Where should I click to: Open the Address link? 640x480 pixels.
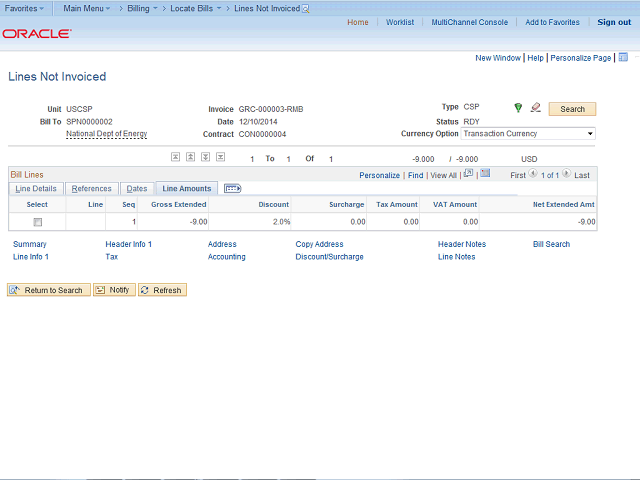coord(222,244)
